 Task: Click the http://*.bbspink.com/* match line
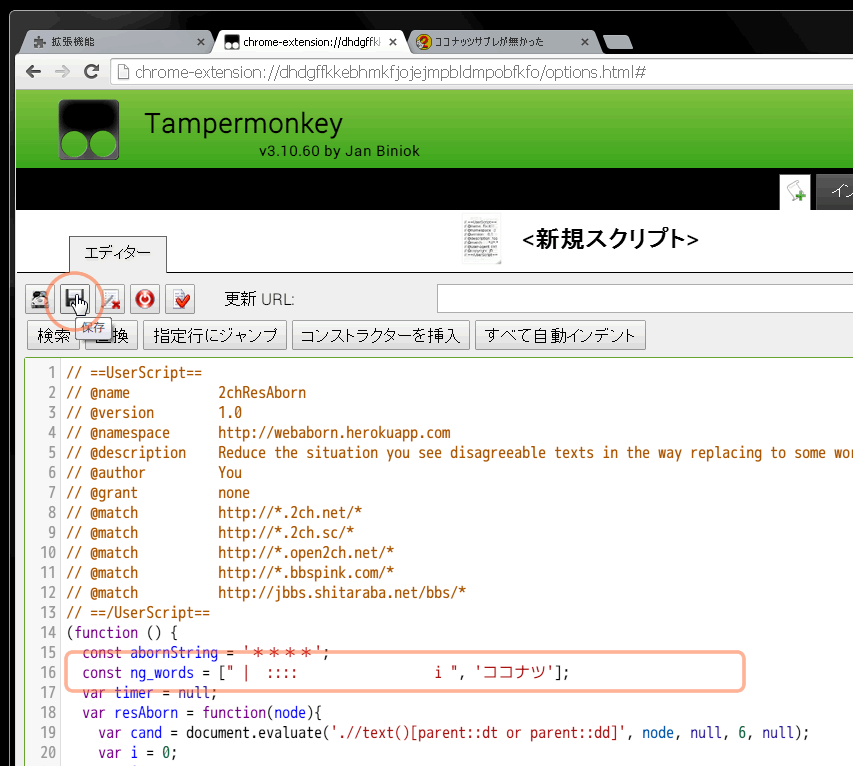point(230,573)
